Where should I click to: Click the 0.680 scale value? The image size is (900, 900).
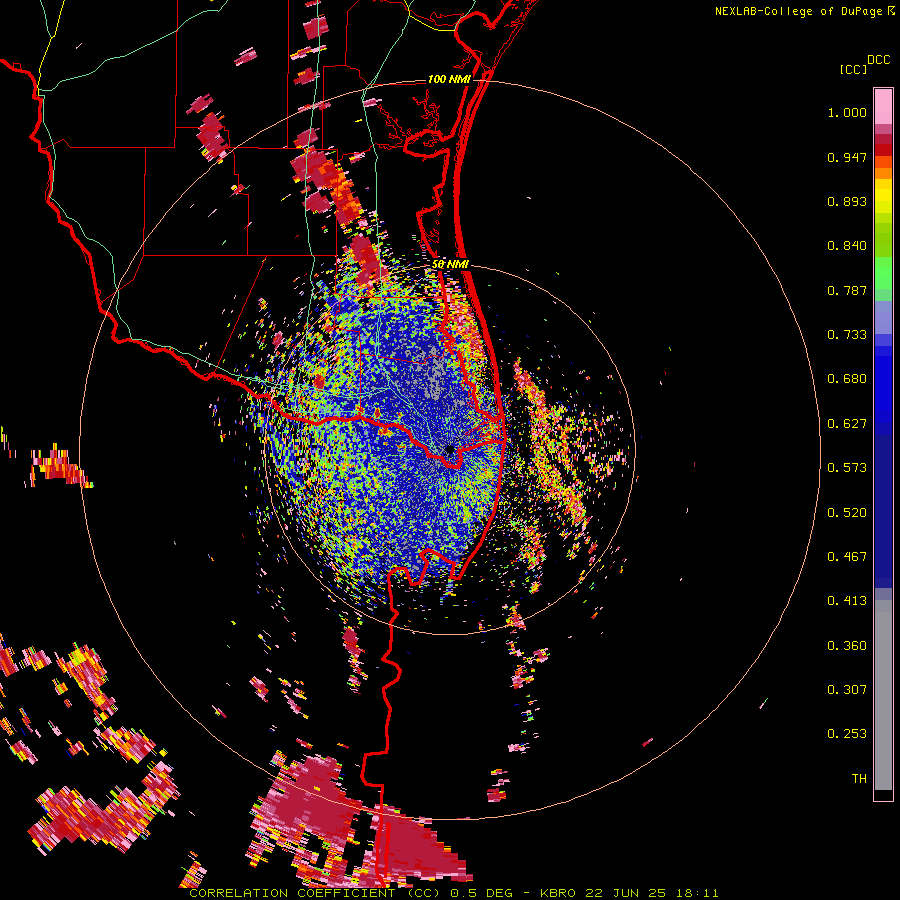847,379
